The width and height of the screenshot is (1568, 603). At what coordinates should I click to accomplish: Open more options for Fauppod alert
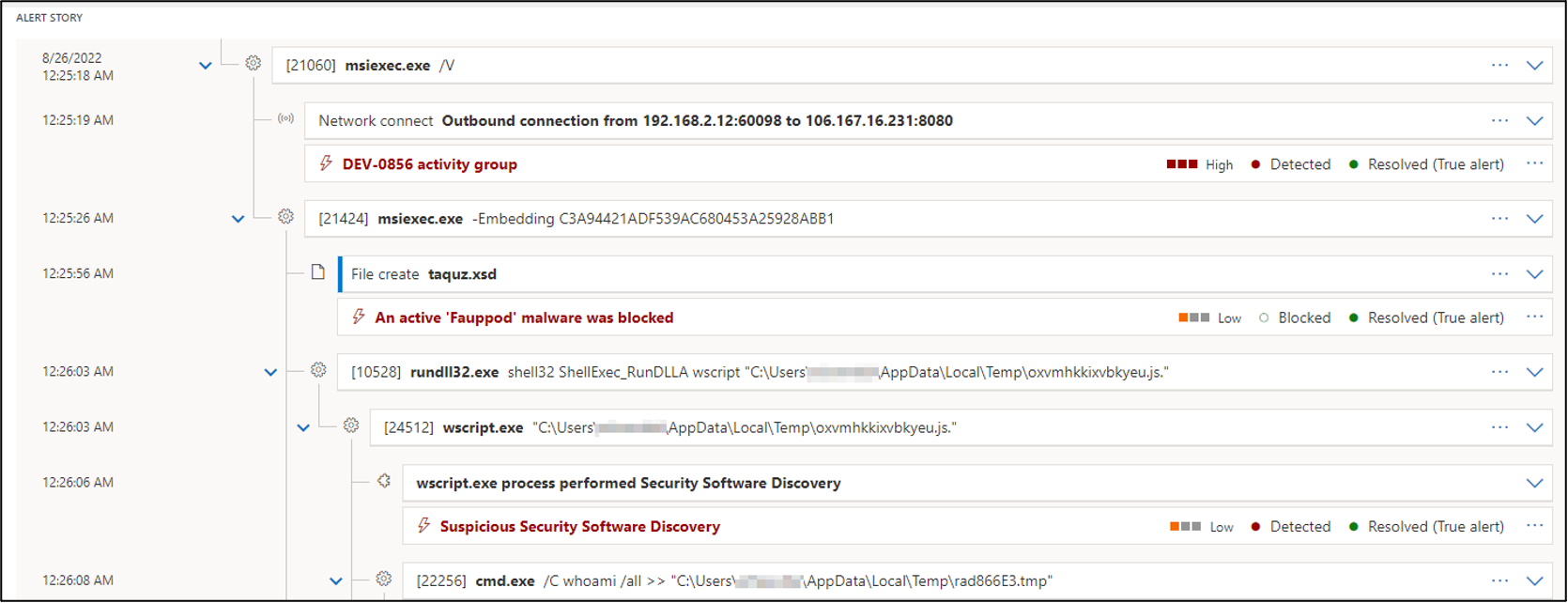[1534, 317]
